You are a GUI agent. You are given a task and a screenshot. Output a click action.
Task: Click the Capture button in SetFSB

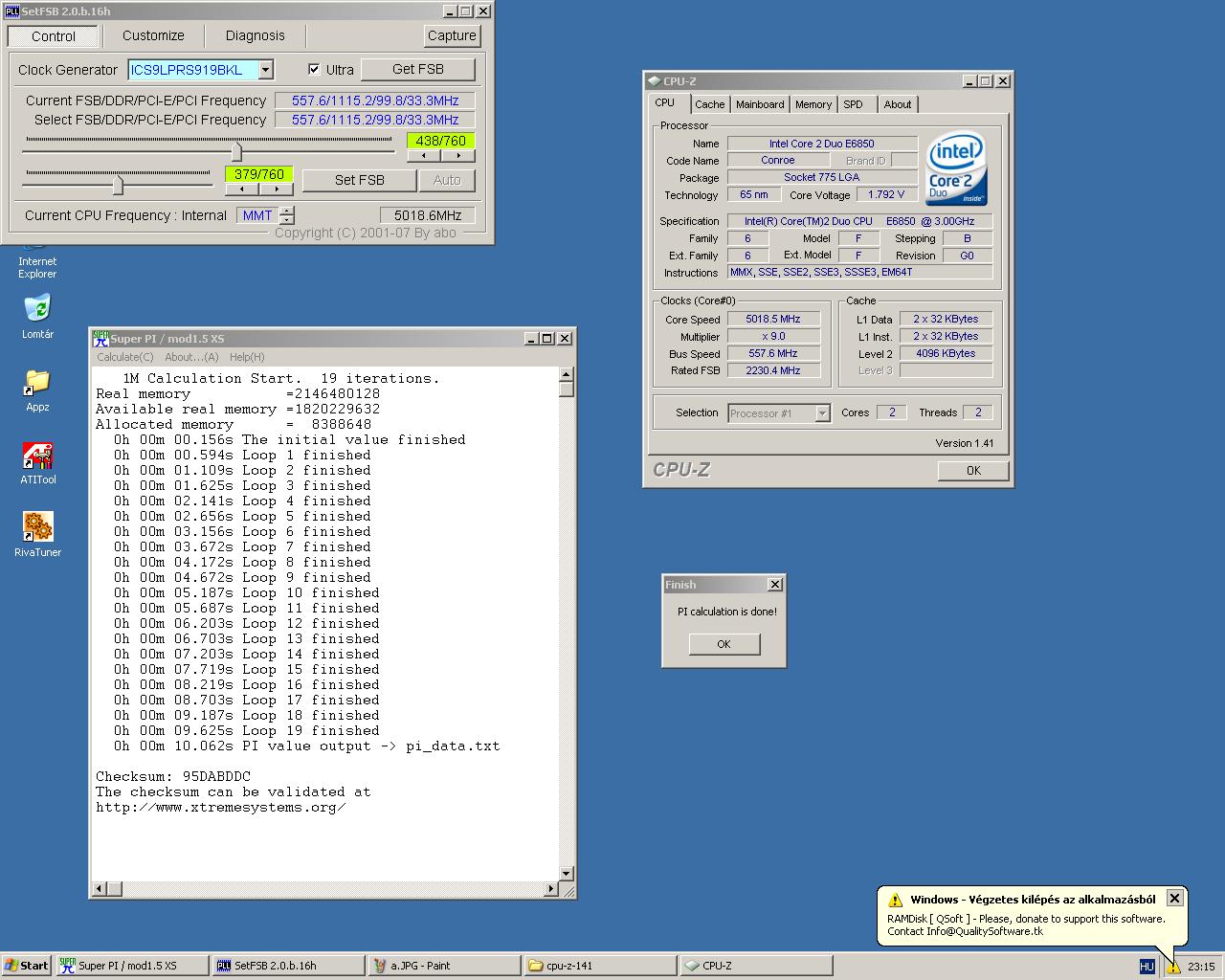tap(452, 35)
